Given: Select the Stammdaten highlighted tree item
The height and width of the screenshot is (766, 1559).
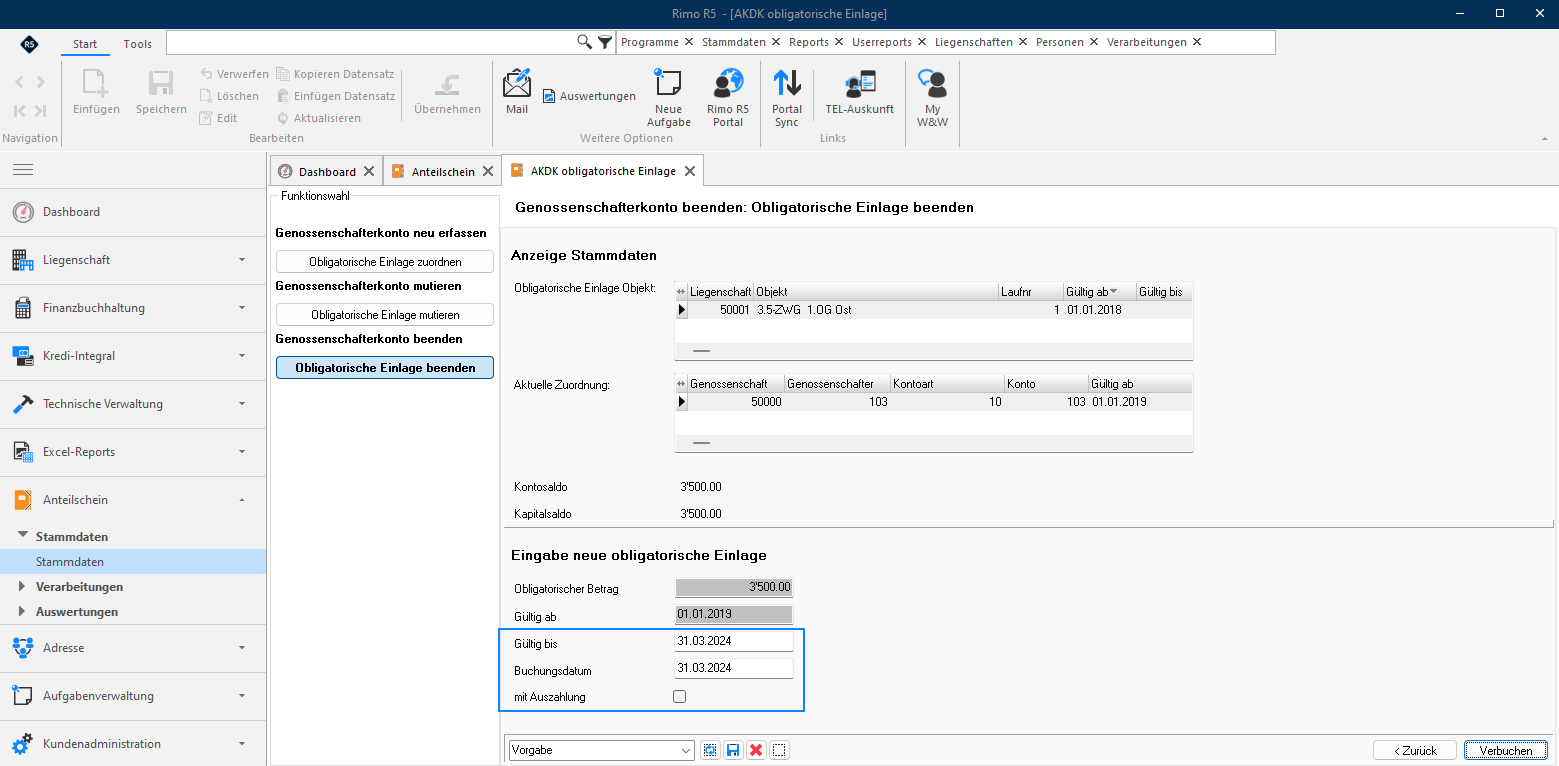Looking at the screenshot, I should (x=133, y=562).
